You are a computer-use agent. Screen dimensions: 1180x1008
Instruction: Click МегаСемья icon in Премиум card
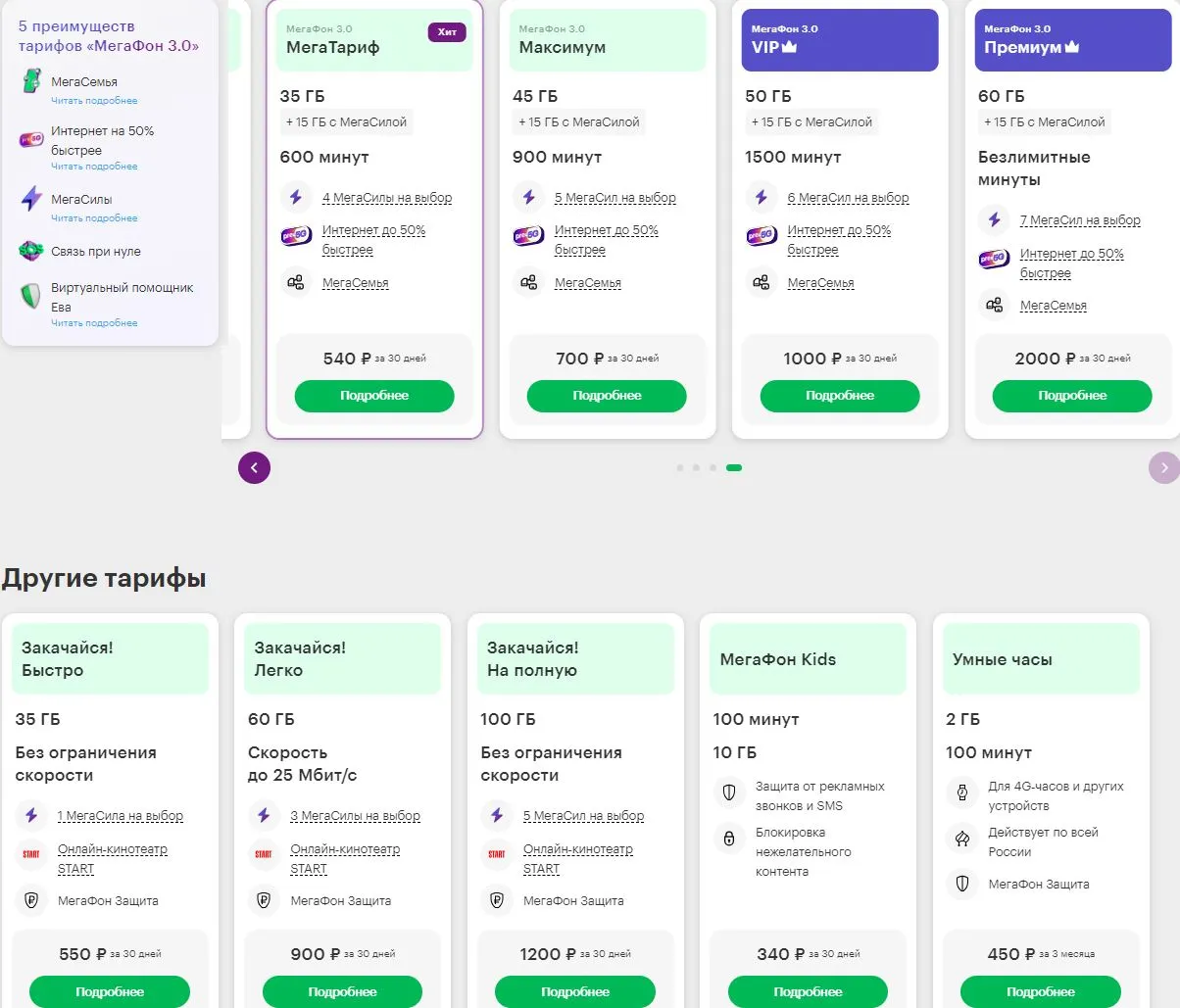995,306
